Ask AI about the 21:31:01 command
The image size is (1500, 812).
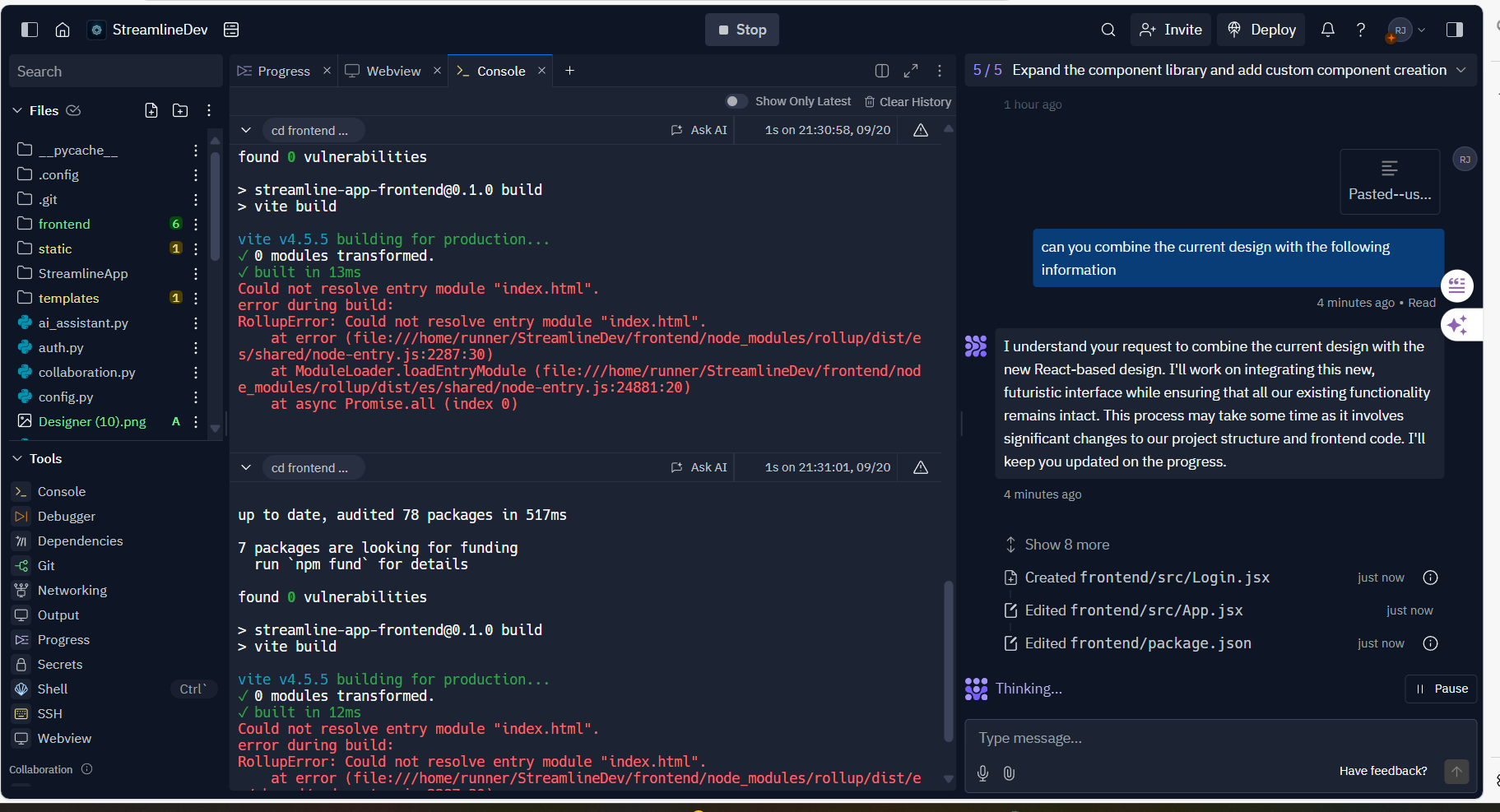click(699, 467)
